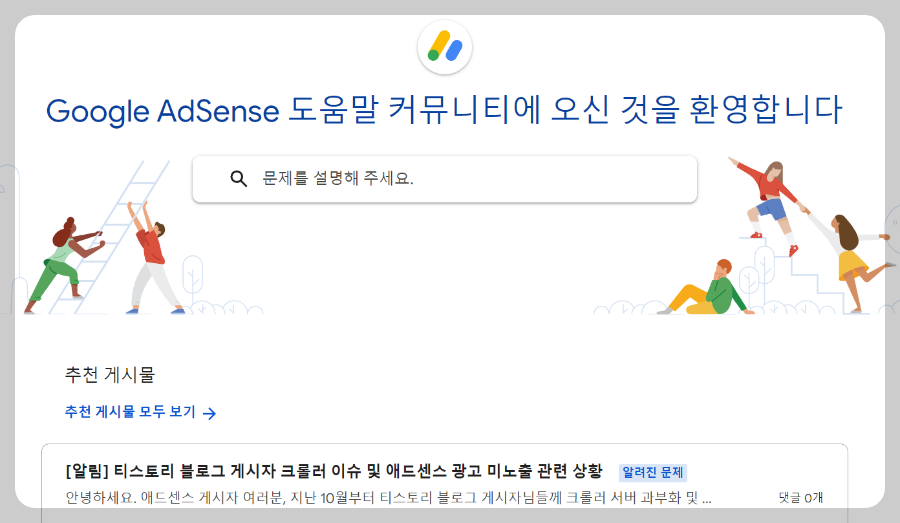Screen dimensions: 900x523
Task: Click the Google AdSense logo icon
Action: tap(445, 47)
